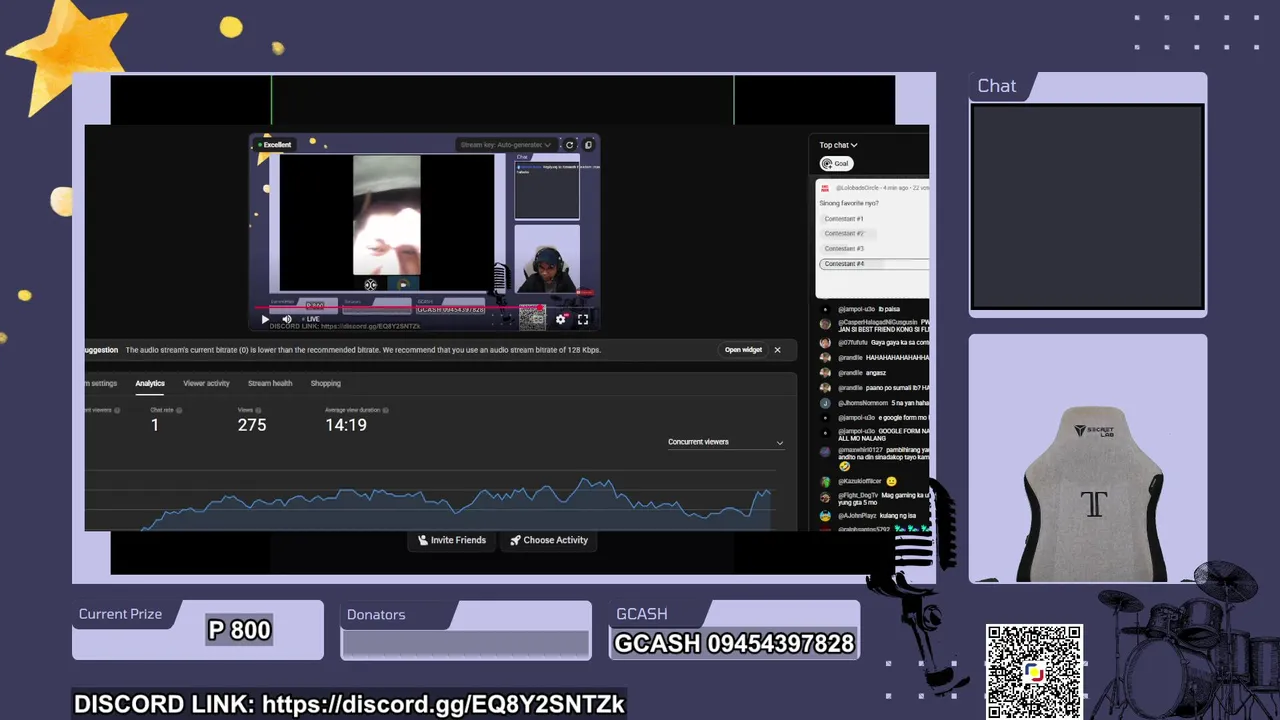
Task: Reset the stream key with refresh icon
Action: pos(569,145)
